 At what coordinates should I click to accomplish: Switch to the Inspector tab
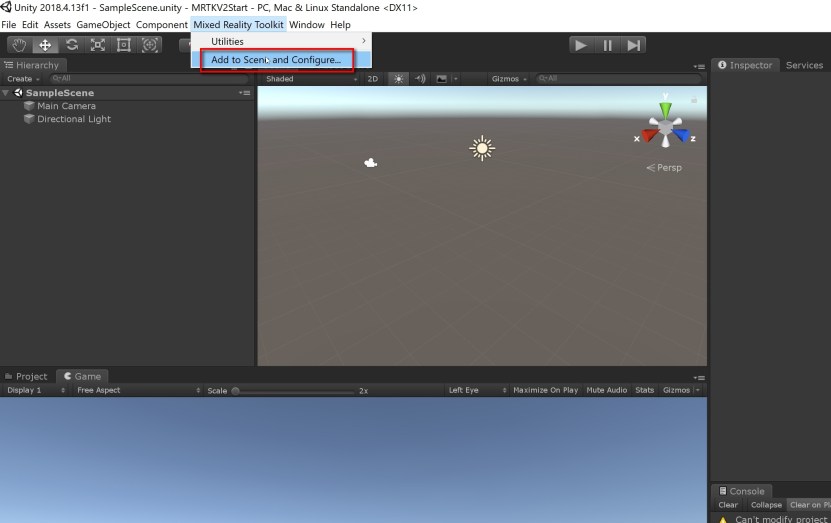[x=745, y=65]
